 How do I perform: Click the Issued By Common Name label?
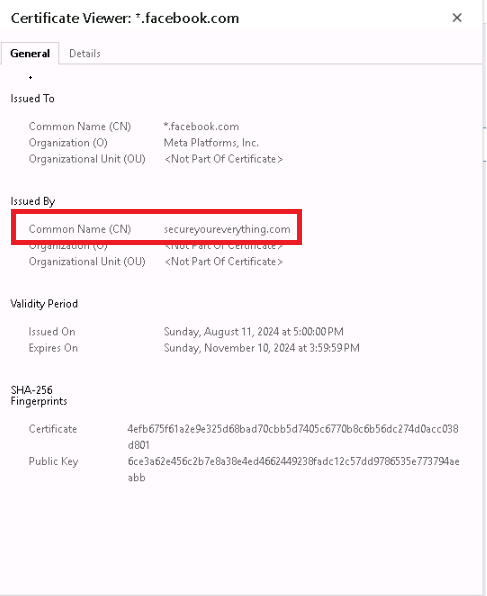click(x=80, y=229)
